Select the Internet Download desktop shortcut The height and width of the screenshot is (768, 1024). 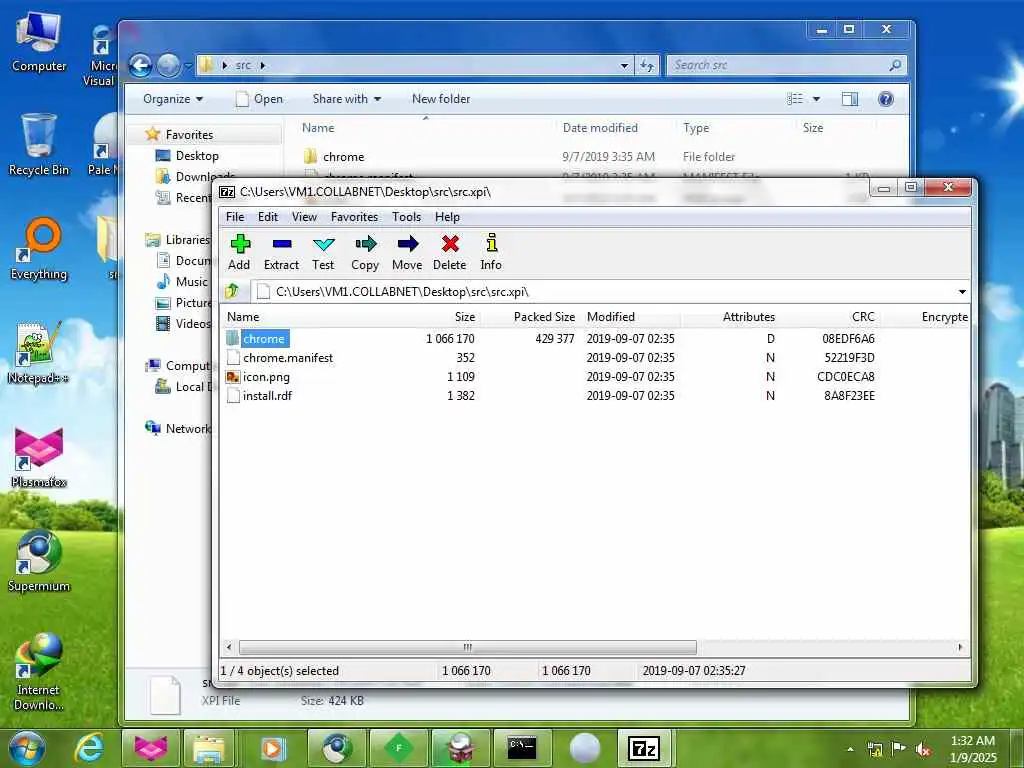[39, 671]
